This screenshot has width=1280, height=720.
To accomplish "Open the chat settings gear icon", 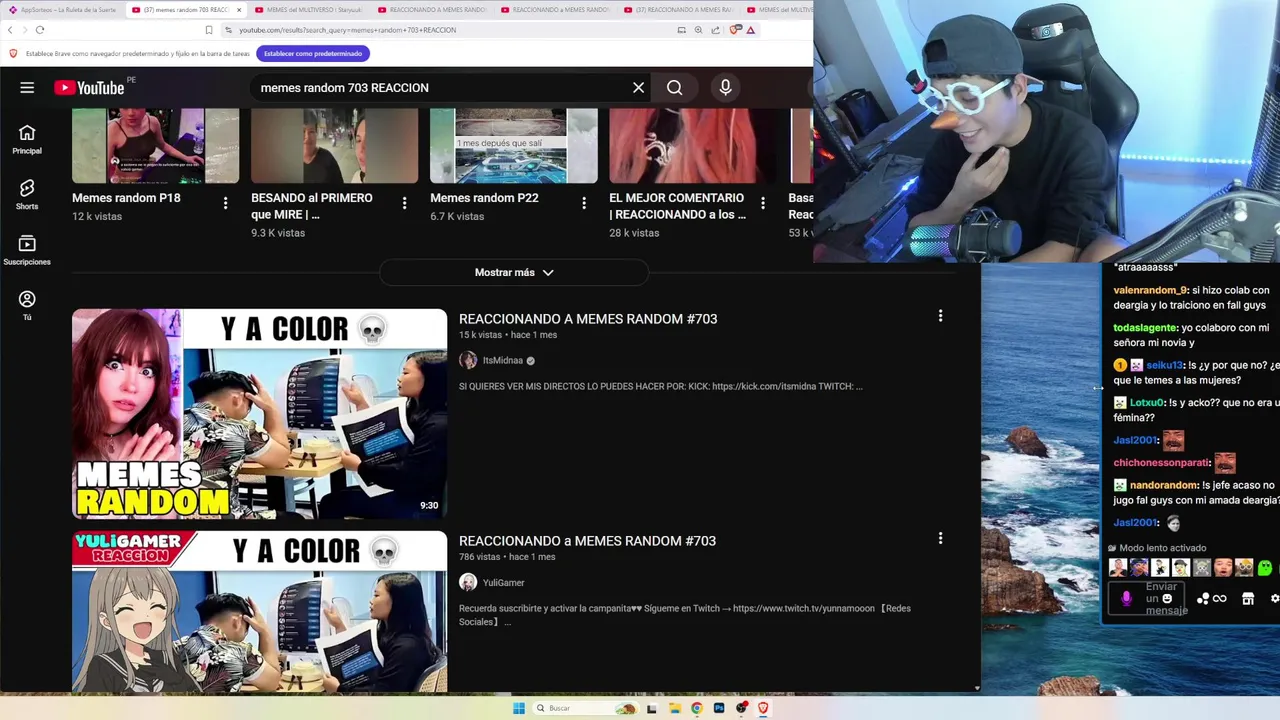I will 1274,598.
